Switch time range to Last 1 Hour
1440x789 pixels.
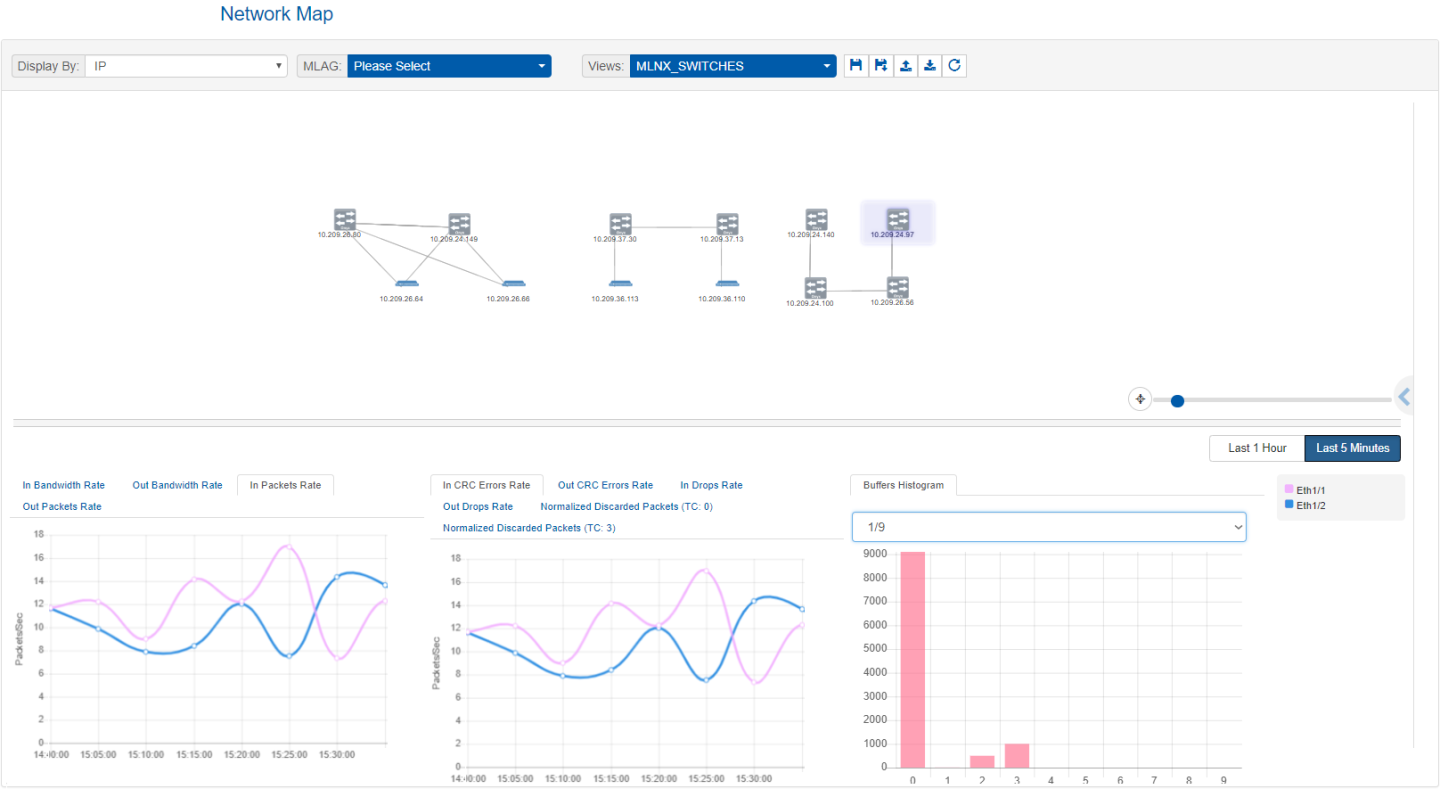(x=1256, y=448)
